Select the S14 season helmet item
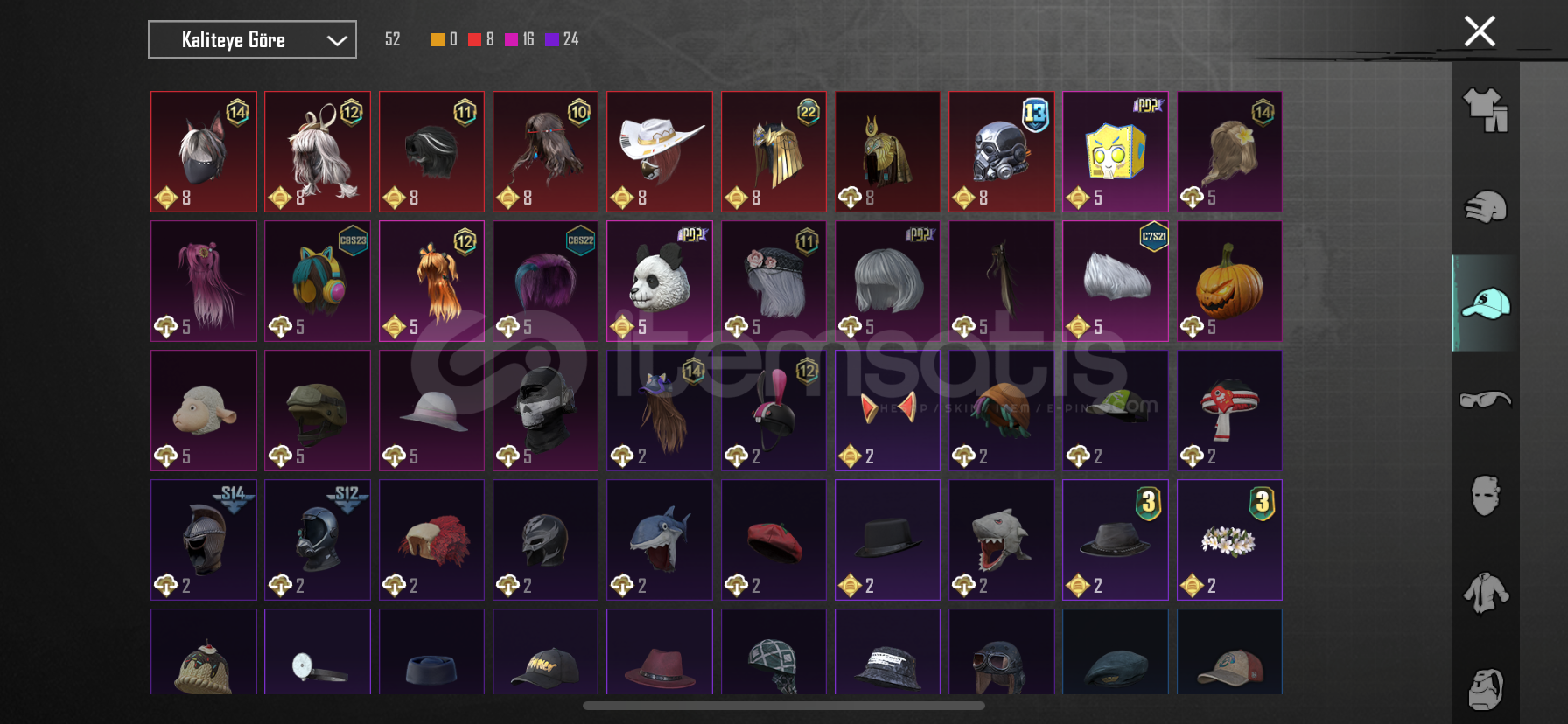The width and height of the screenshot is (1568, 724). 204,540
